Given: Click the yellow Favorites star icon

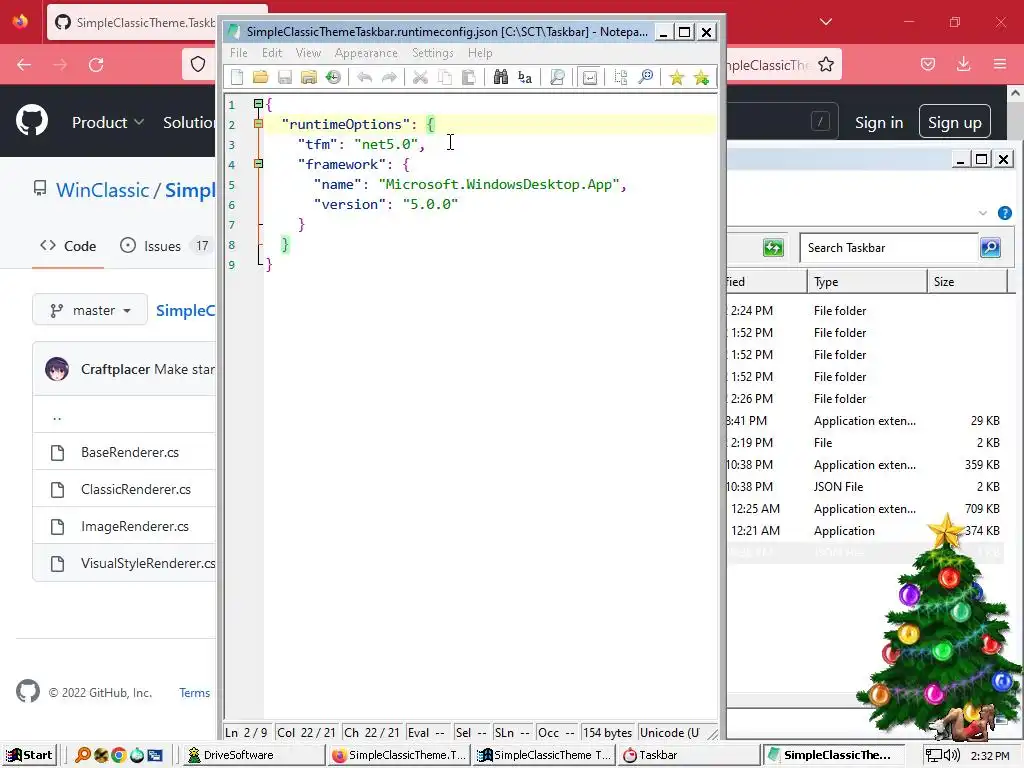Looking at the screenshot, I should [677, 78].
